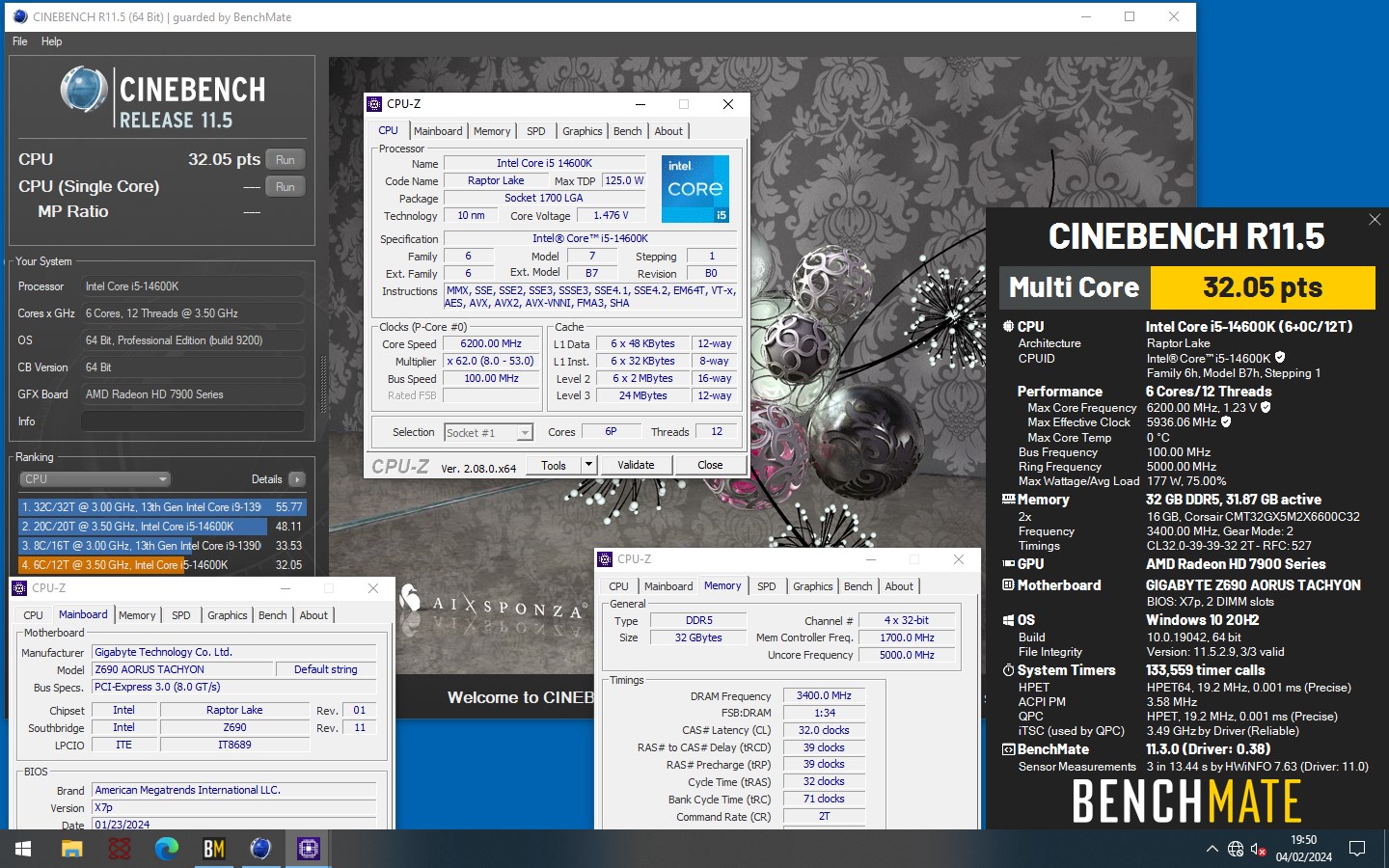
Task: Open the File menu in Cinebench
Action: point(20,41)
